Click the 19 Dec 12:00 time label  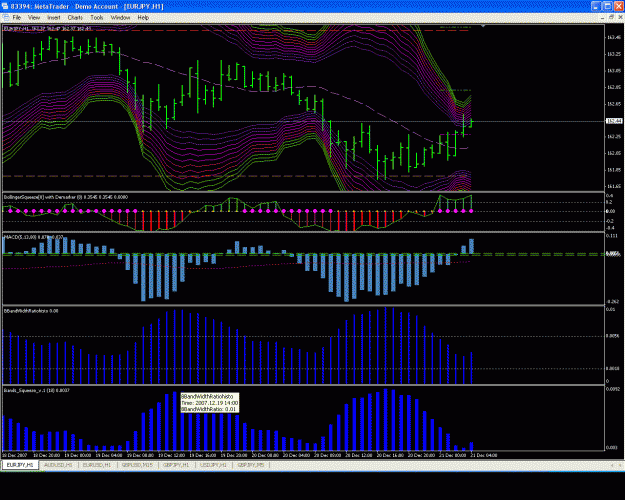171,455
